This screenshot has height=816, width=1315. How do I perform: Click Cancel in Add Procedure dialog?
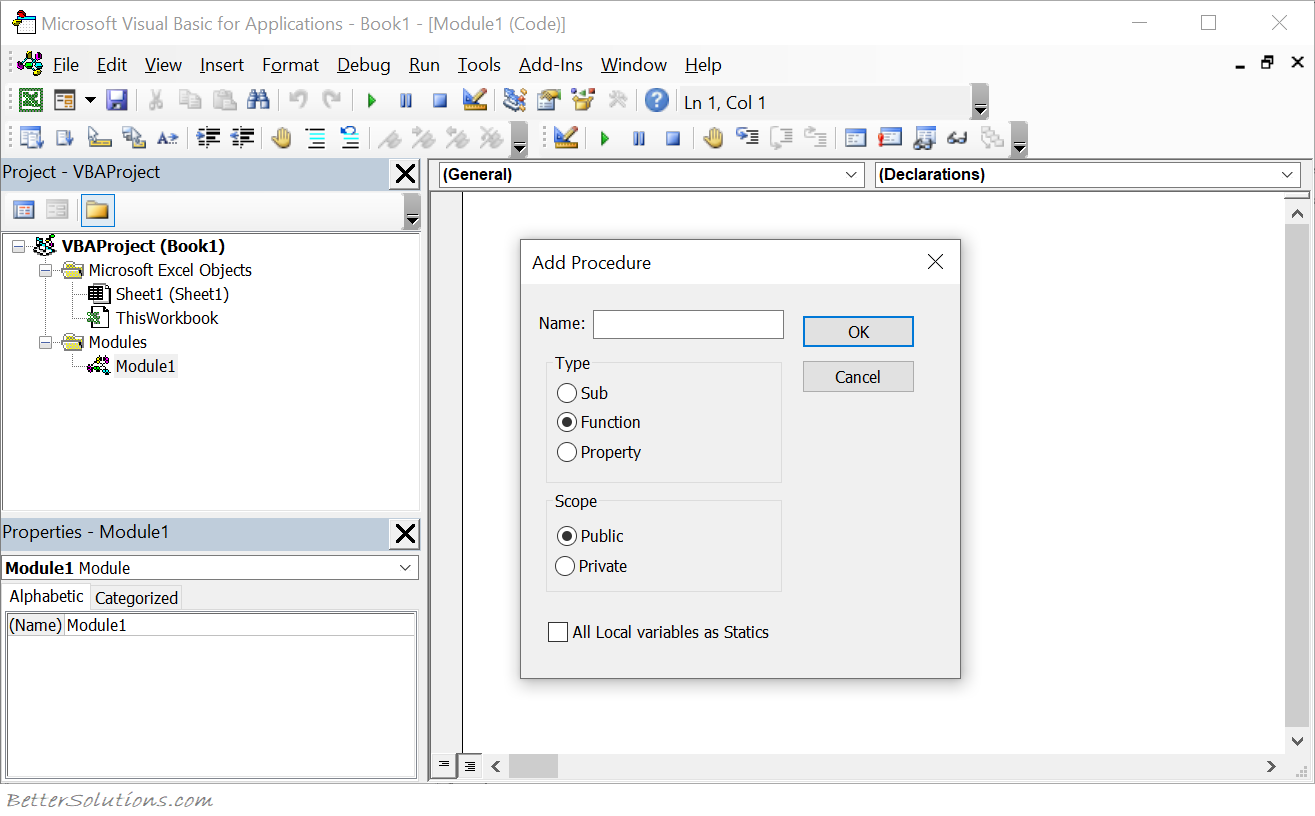click(x=858, y=377)
